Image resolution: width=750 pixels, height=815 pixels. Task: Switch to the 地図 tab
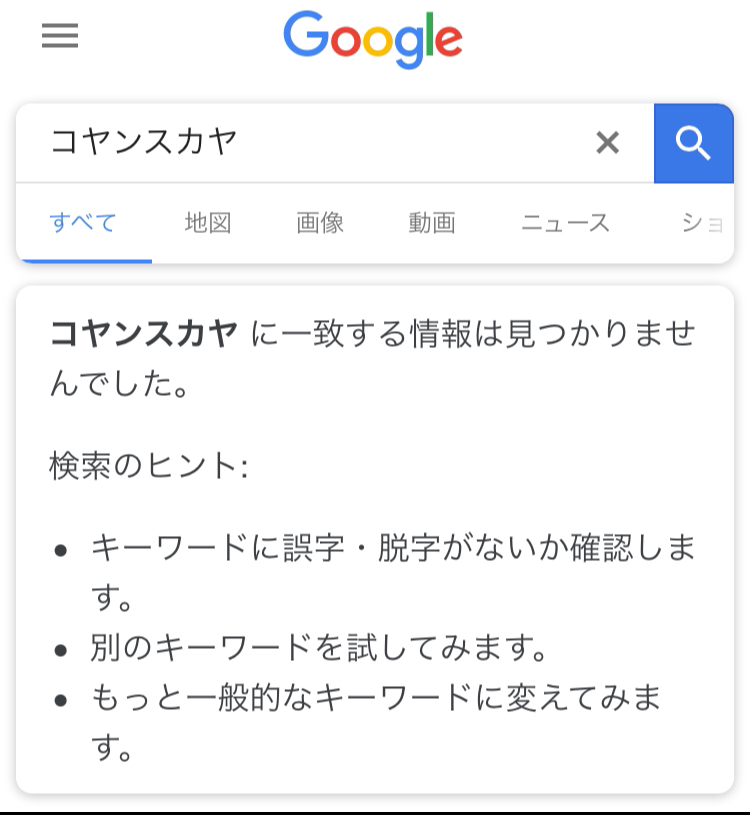pyautogui.click(x=208, y=223)
